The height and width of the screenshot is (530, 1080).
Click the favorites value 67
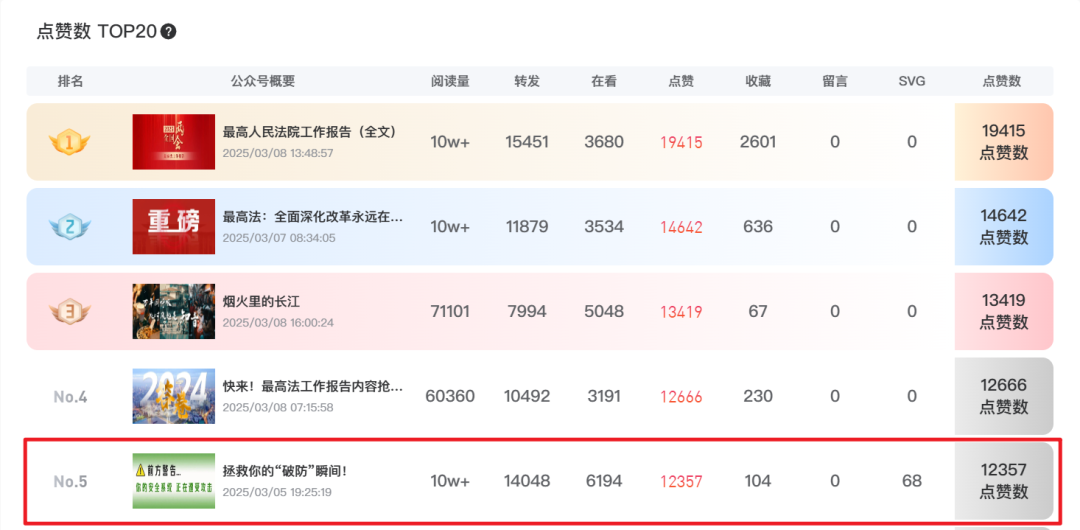[x=758, y=312]
